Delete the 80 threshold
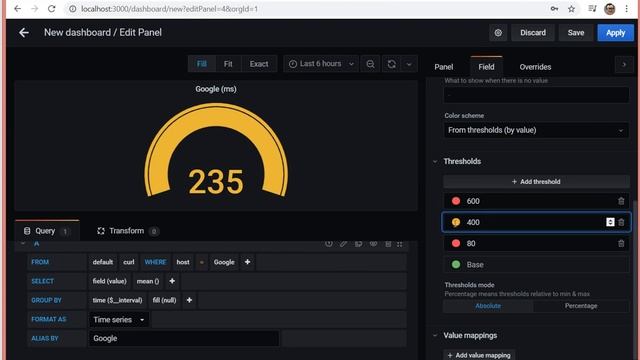 point(621,244)
